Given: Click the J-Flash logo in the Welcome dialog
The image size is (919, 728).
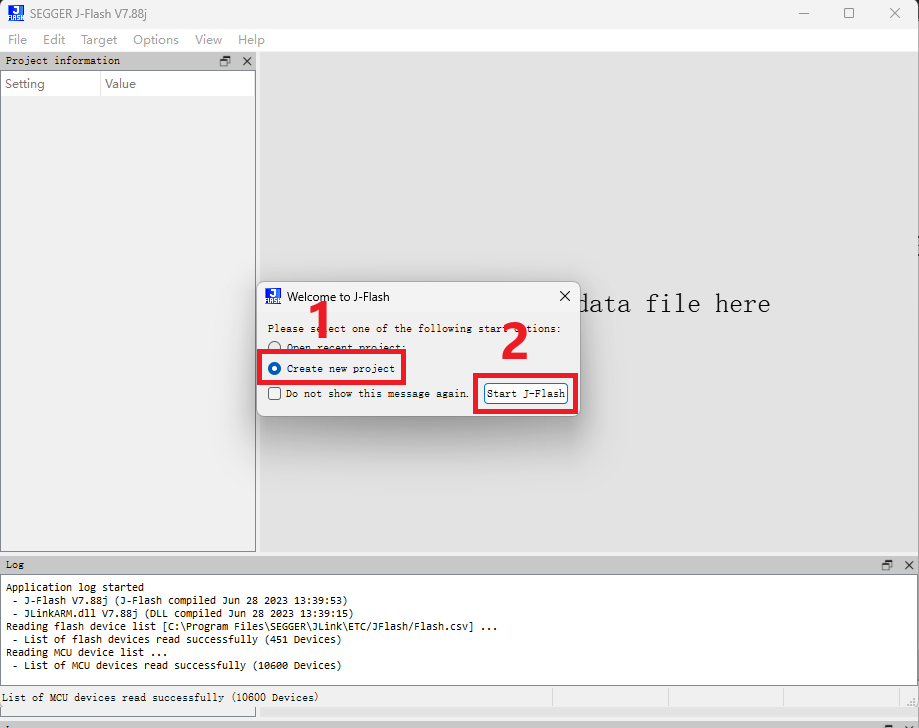Looking at the screenshot, I should click(273, 296).
